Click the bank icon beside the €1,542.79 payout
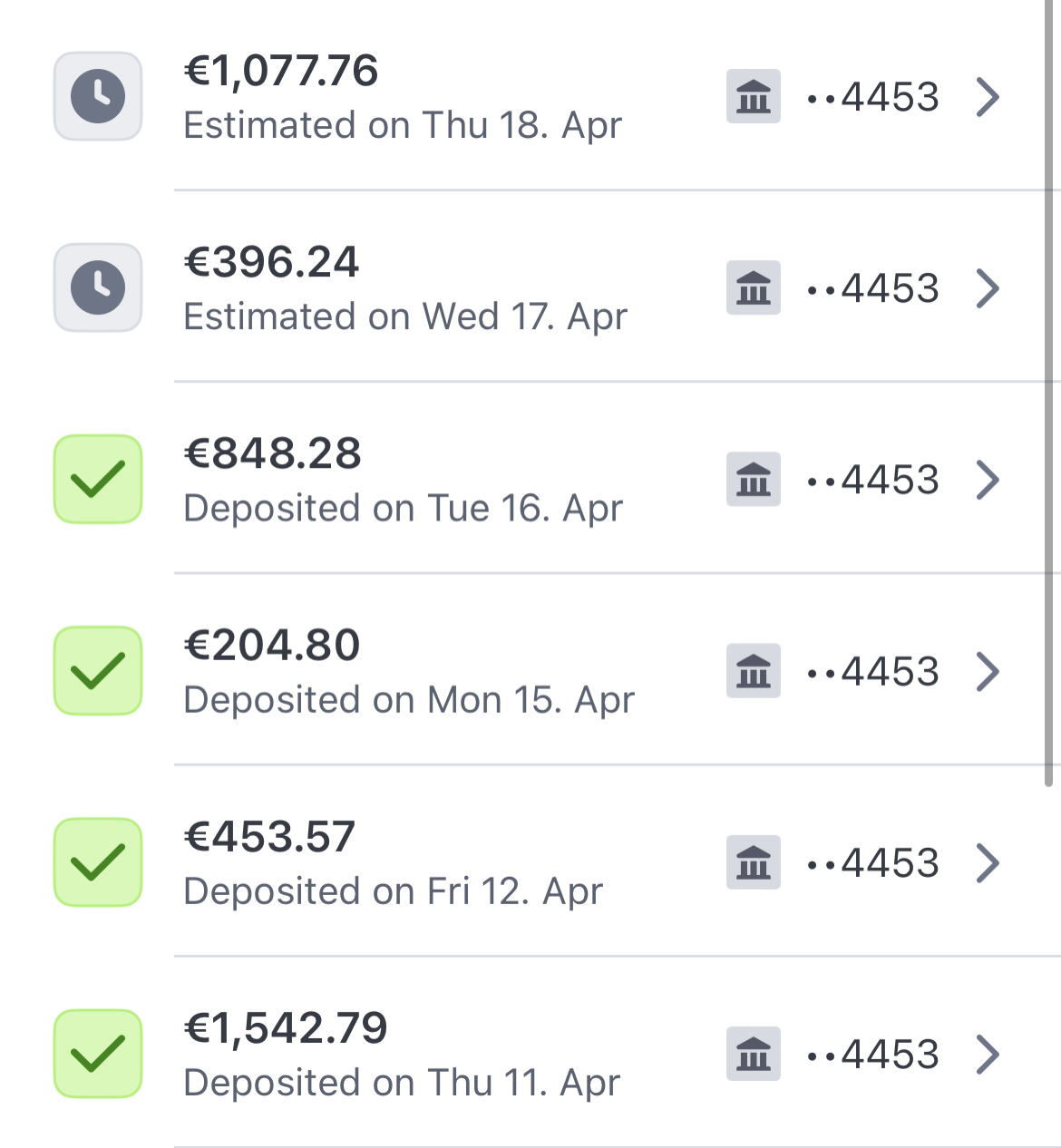Screen dimensions: 1061x1148 click(754, 1054)
